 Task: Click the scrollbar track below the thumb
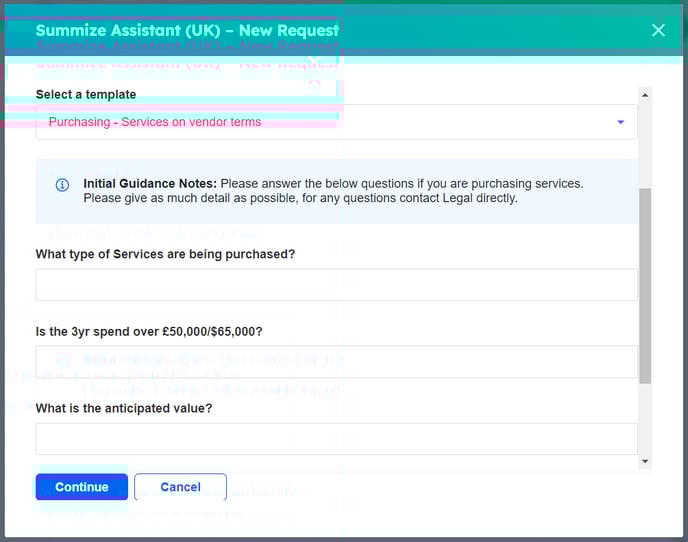click(x=645, y=420)
